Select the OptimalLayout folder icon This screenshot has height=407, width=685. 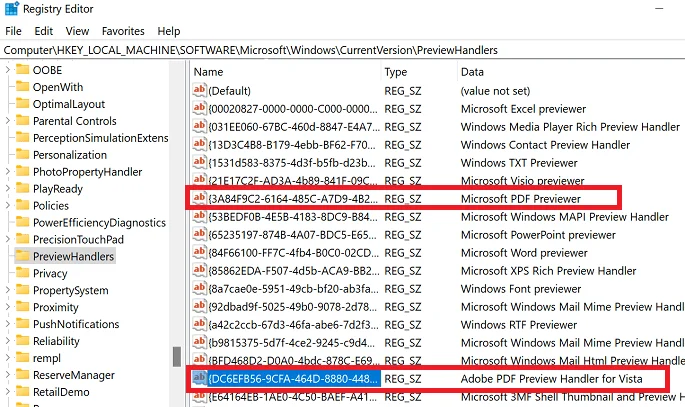[22, 103]
